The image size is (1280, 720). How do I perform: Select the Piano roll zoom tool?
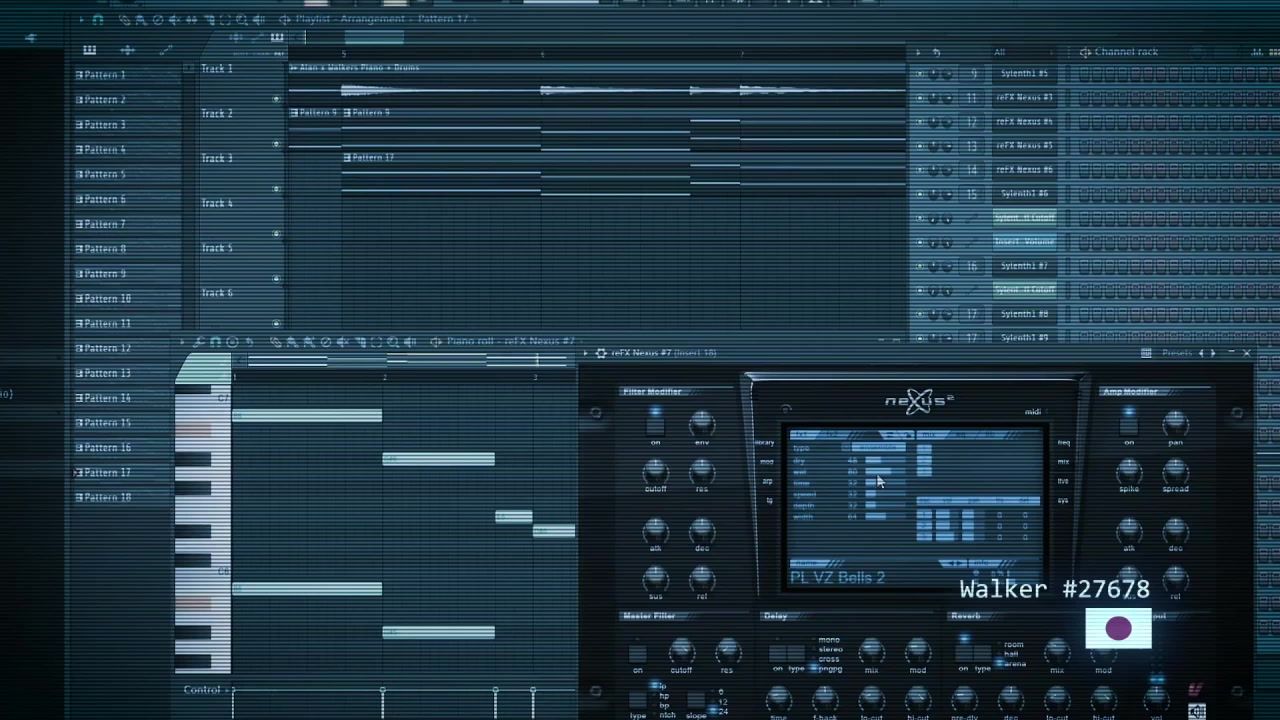(393, 341)
